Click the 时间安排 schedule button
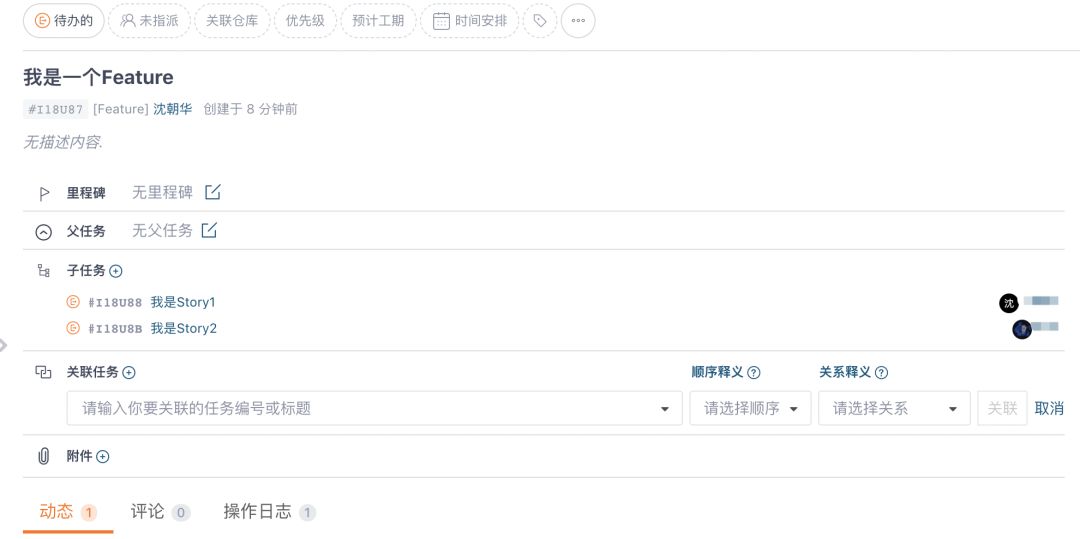Image resolution: width=1080 pixels, height=539 pixels. [x=470, y=20]
